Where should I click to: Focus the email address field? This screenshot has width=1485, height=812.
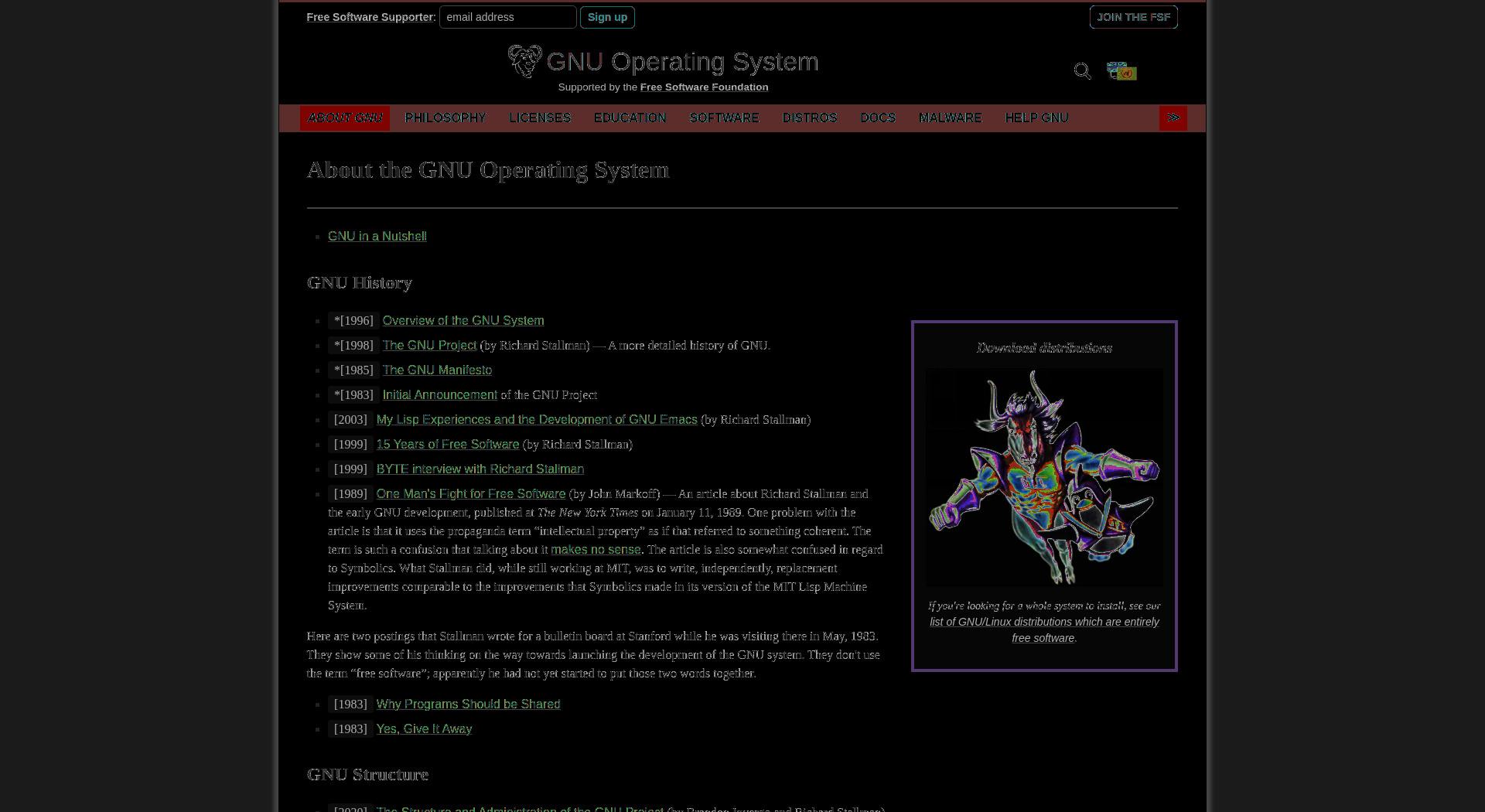[x=508, y=17]
